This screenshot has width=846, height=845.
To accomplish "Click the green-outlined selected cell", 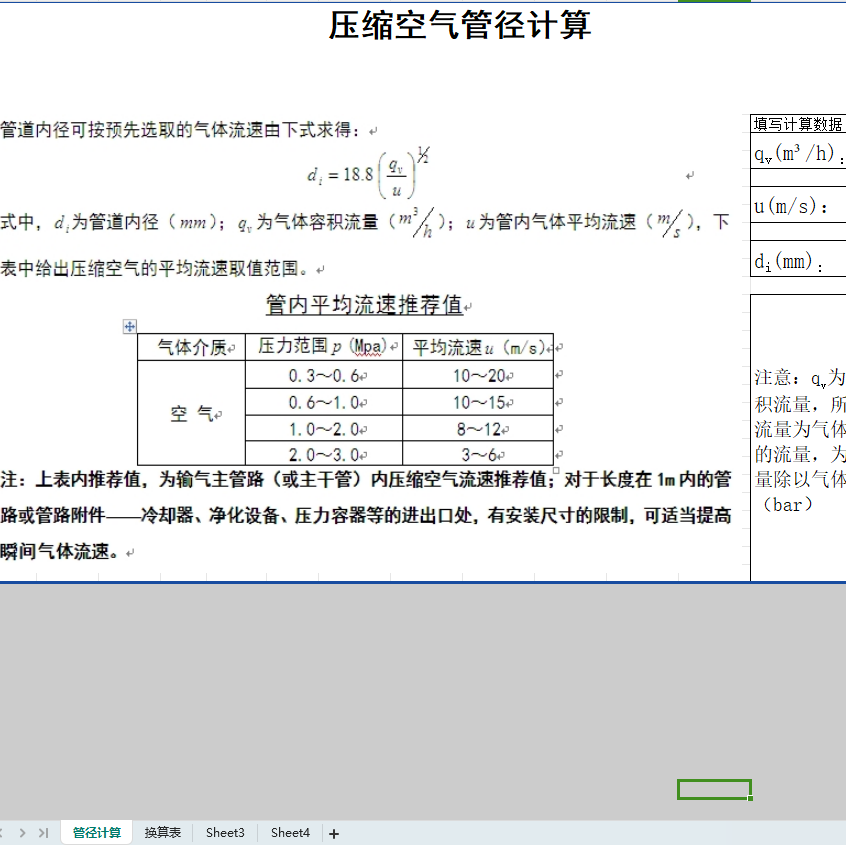I will pos(713,789).
